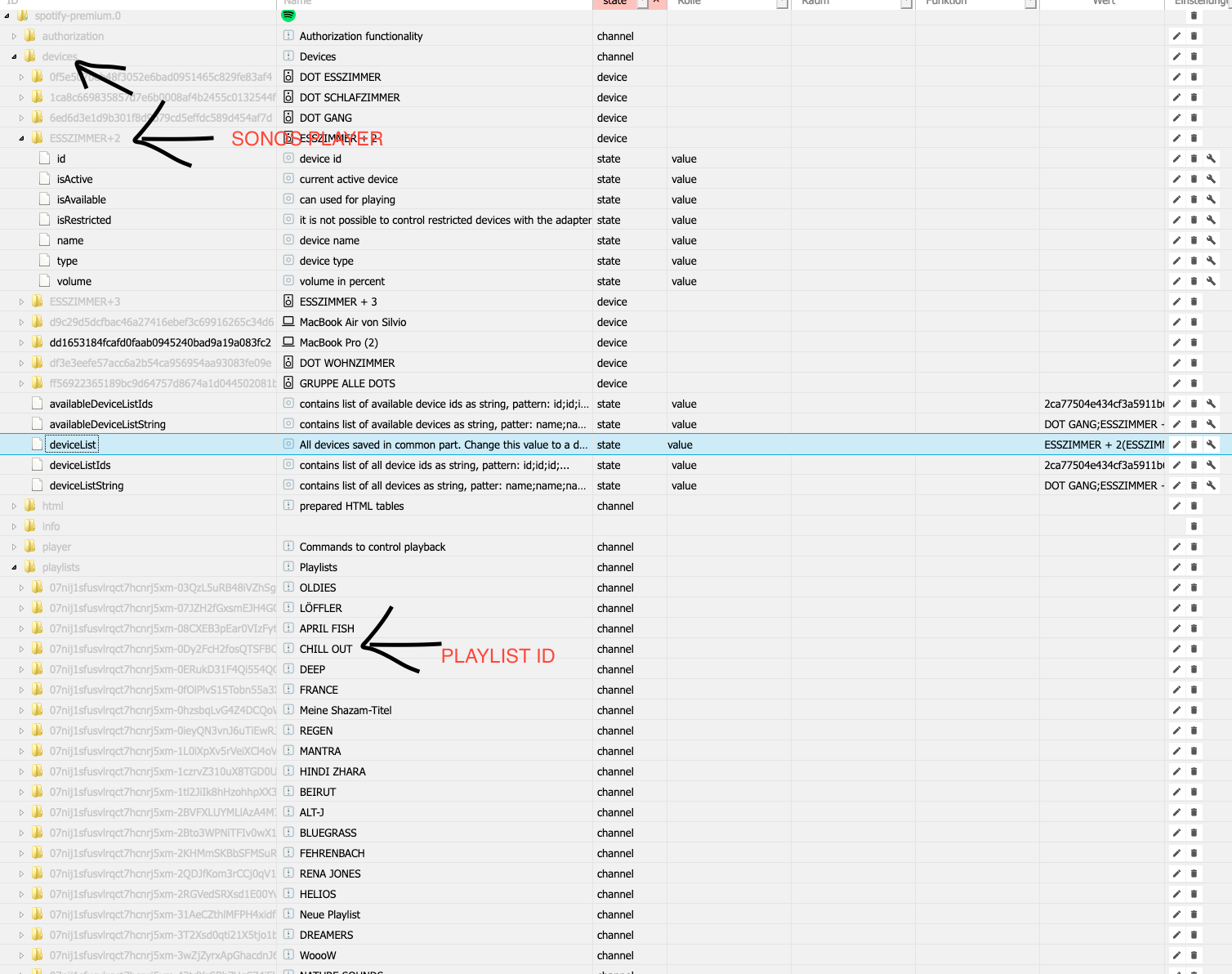The height and width of the screenshot is (974, 1232).
Task: Click the Wert value of availableDeviceListIds row
Action: [x=1104, y=404]
